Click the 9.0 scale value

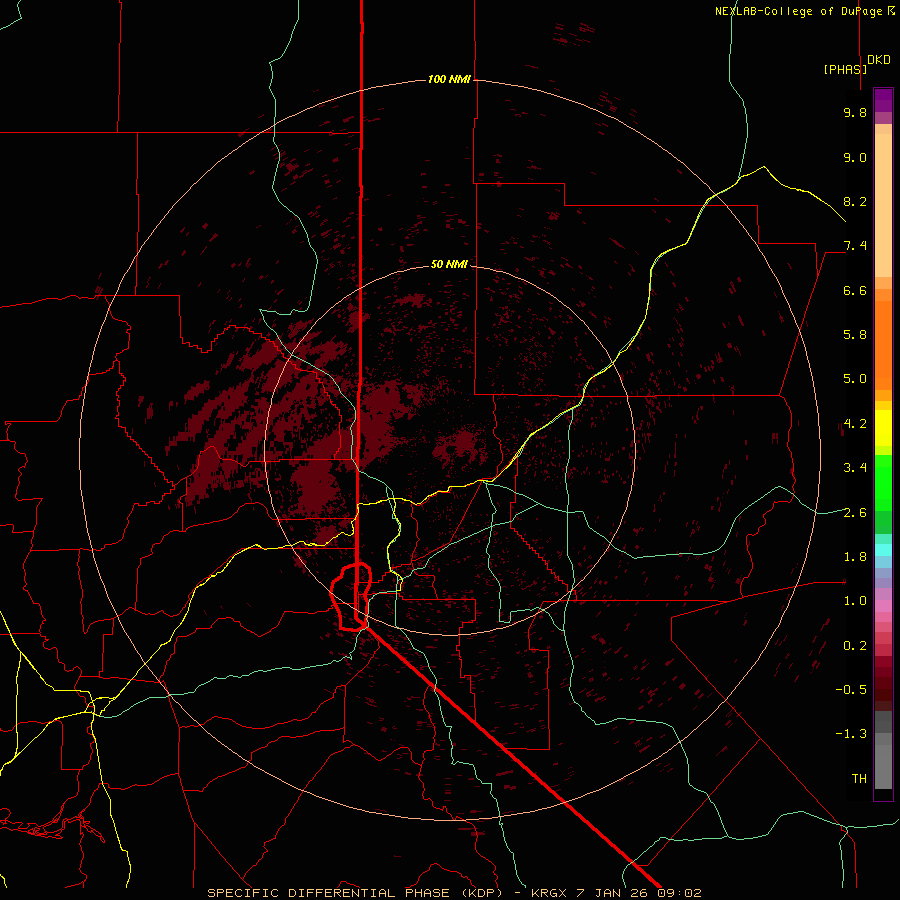(x=855, y=157)
